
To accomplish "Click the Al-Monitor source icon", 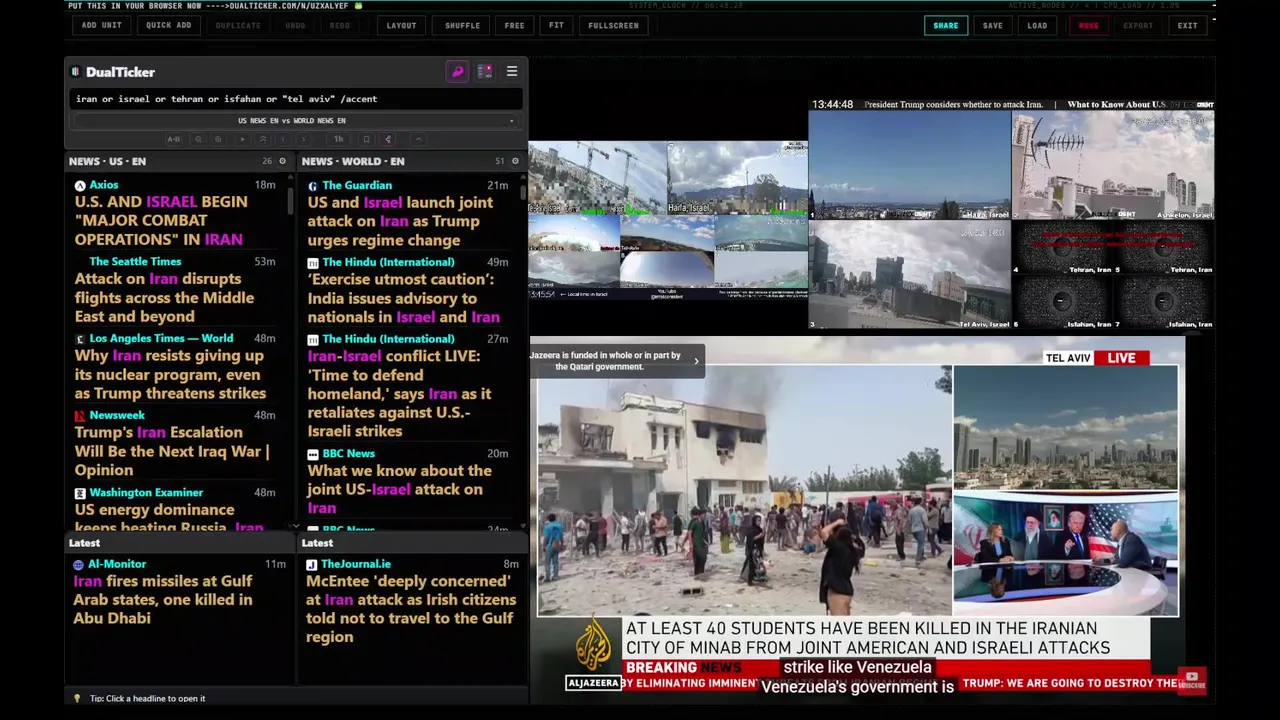I will 79,564.
